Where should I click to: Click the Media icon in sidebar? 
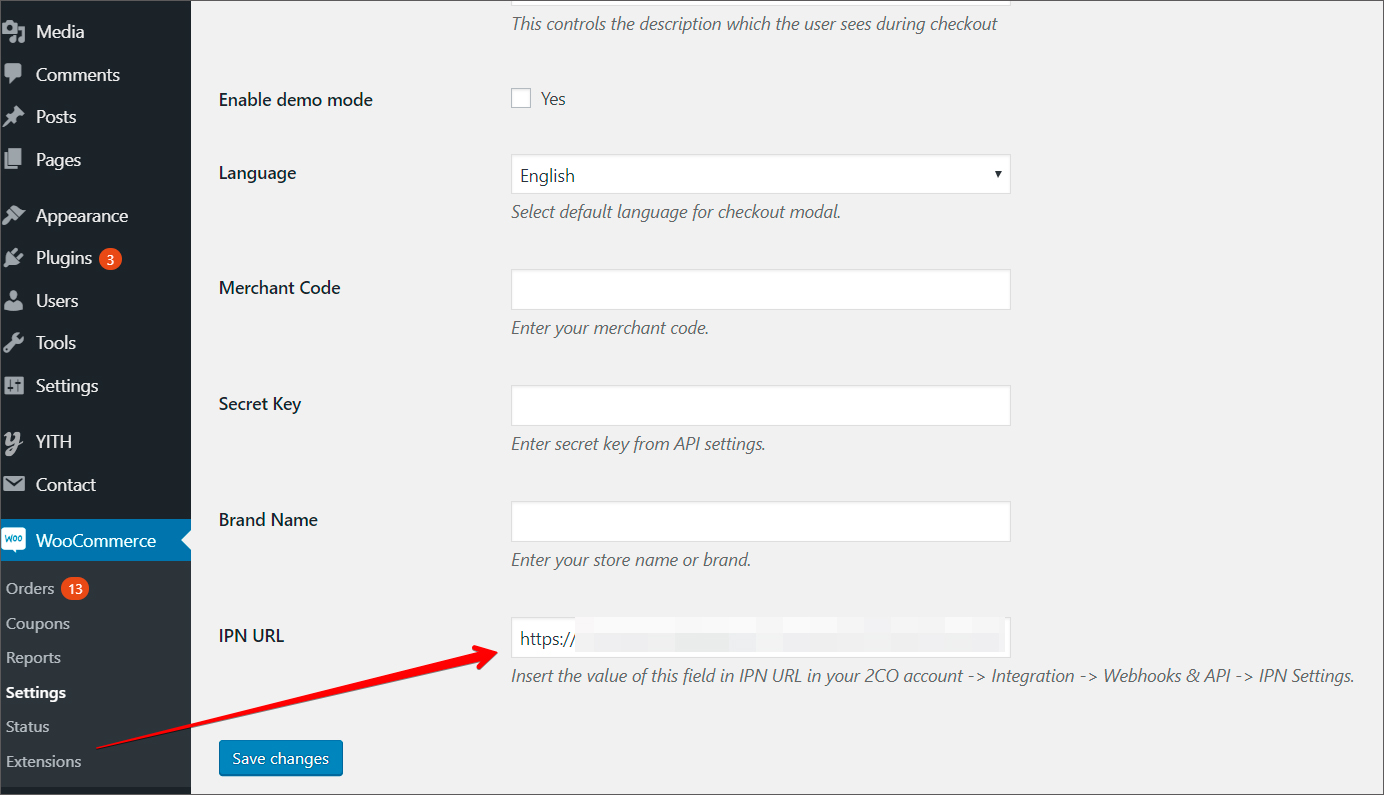13,32
